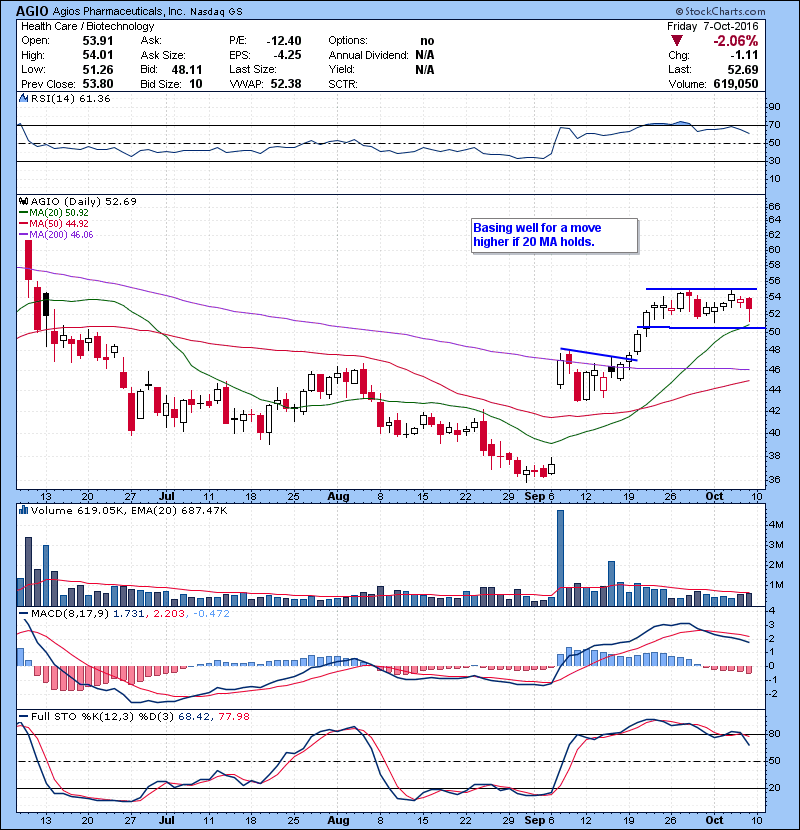800x830 pixels.
Task: Click the MACD histogram value -0.472
Action: [x=211, y=614]
